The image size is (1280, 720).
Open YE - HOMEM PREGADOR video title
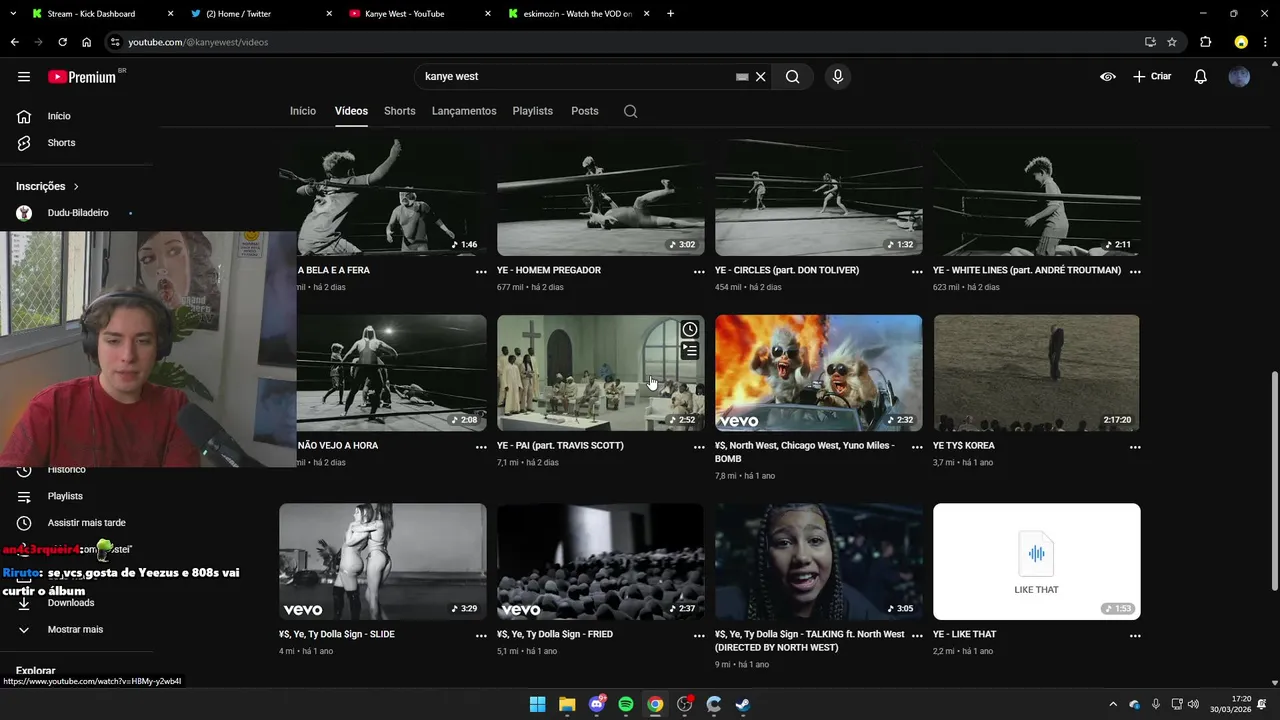[x=549, y=270]
